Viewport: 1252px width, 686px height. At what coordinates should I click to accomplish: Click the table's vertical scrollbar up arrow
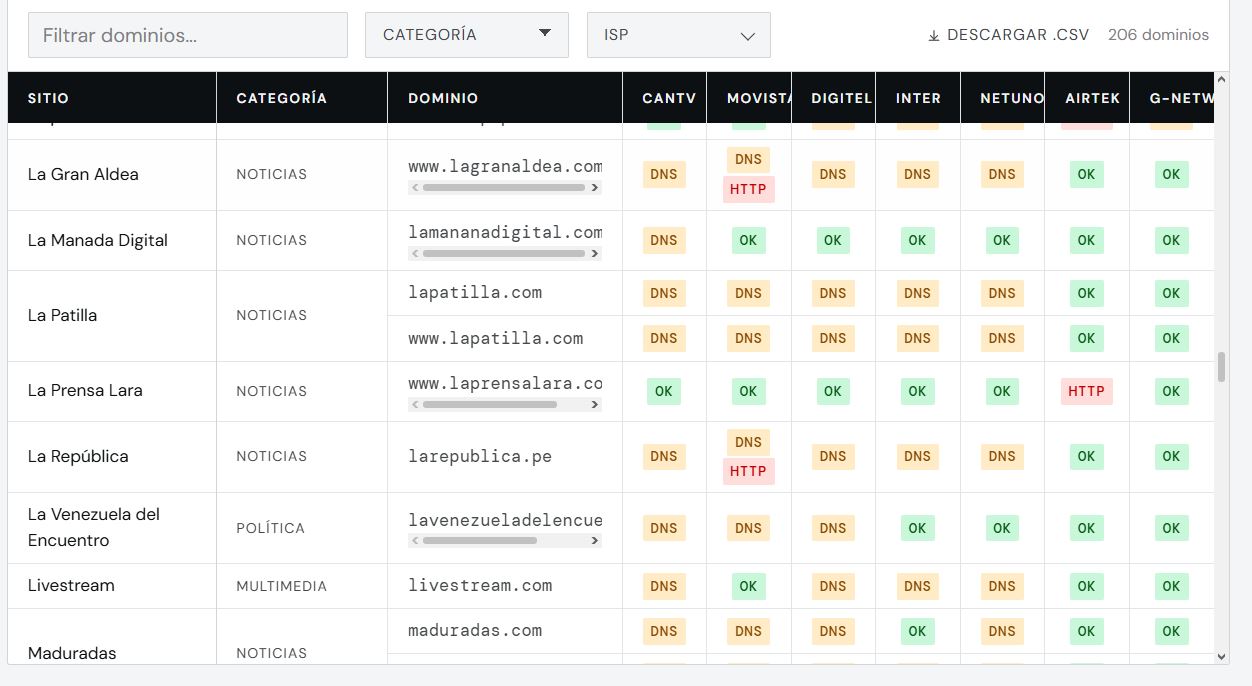1221,80
